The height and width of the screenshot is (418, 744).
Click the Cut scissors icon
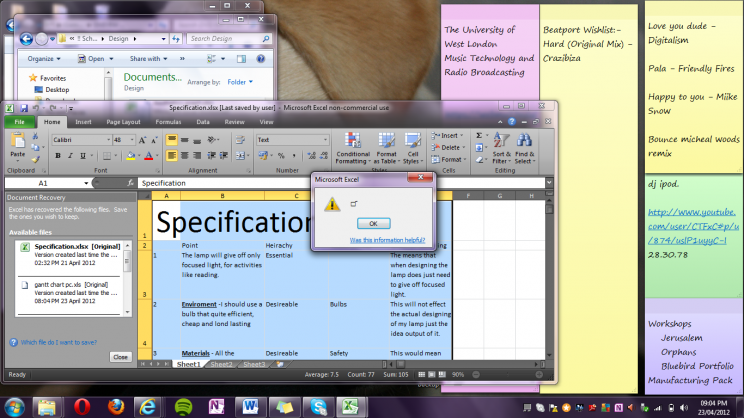click(35, 137)
